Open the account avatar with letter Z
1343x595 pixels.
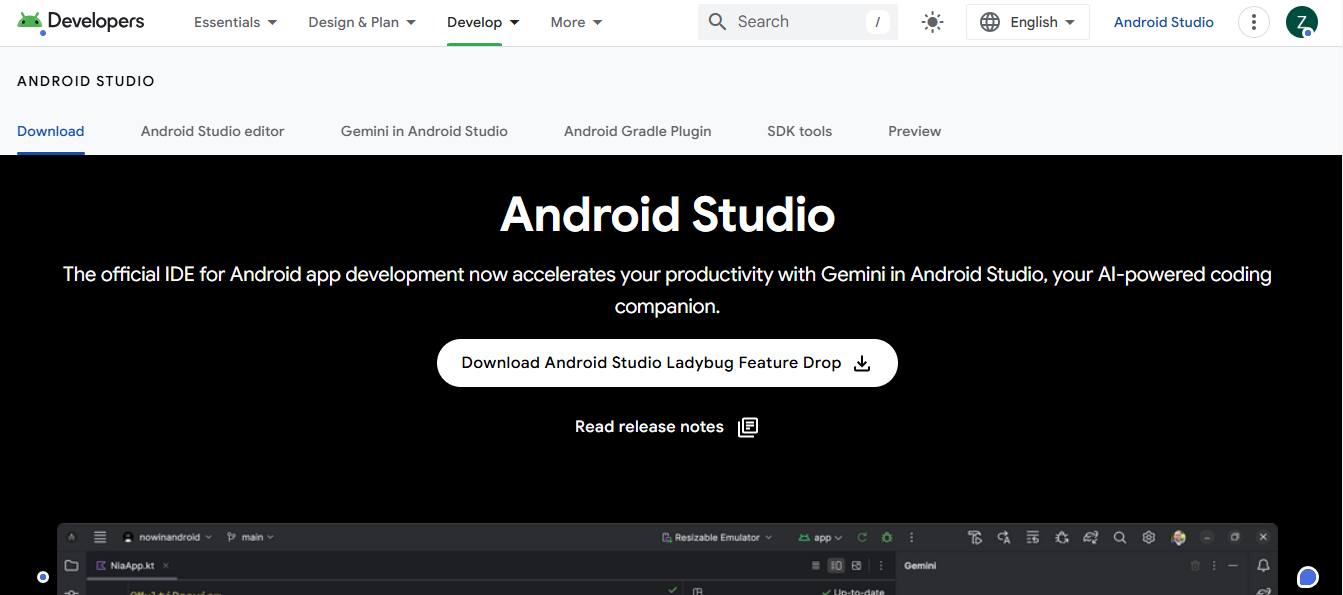click(1301, 22)
